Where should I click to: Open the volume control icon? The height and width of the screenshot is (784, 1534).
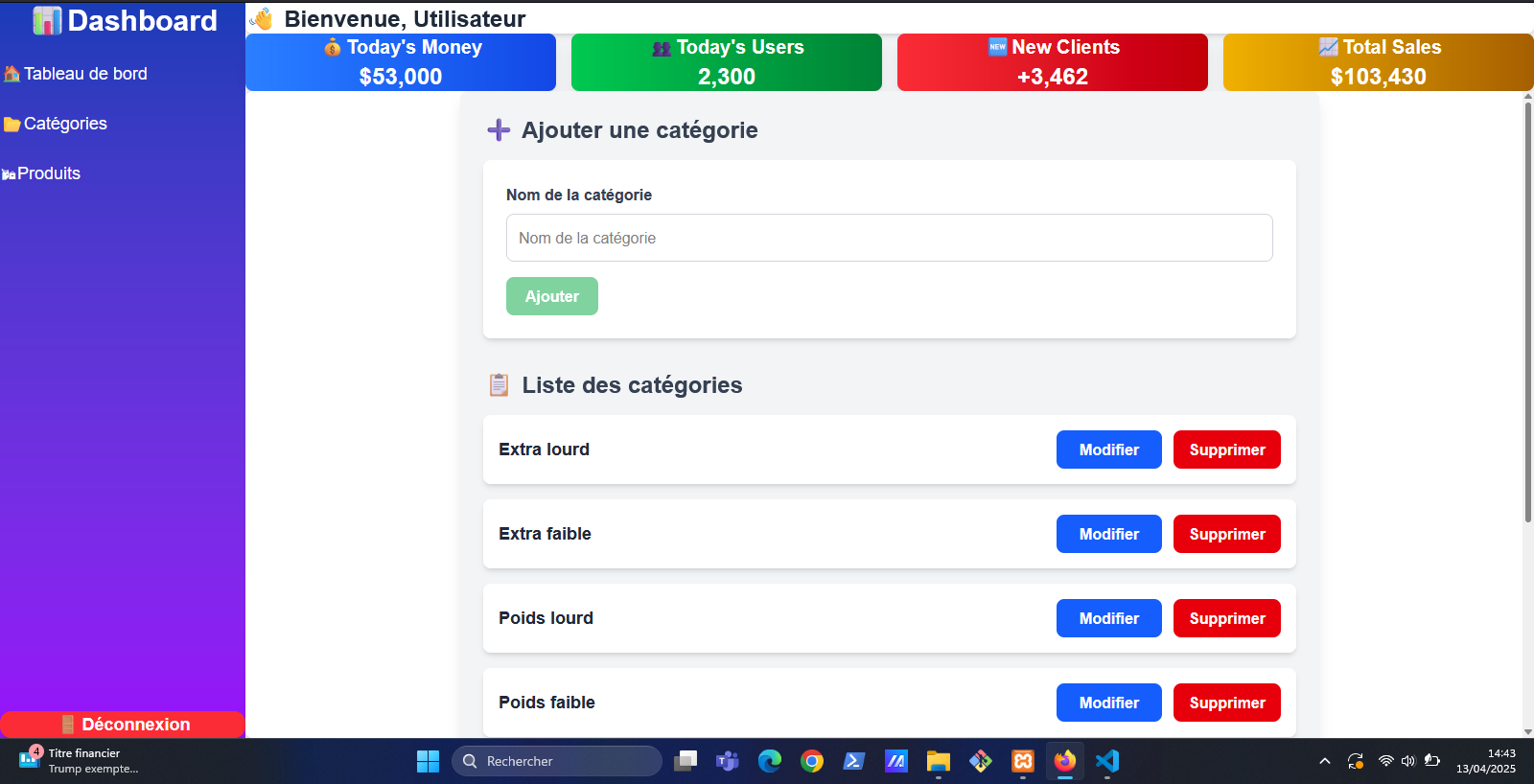click(x=1408, y=761)
